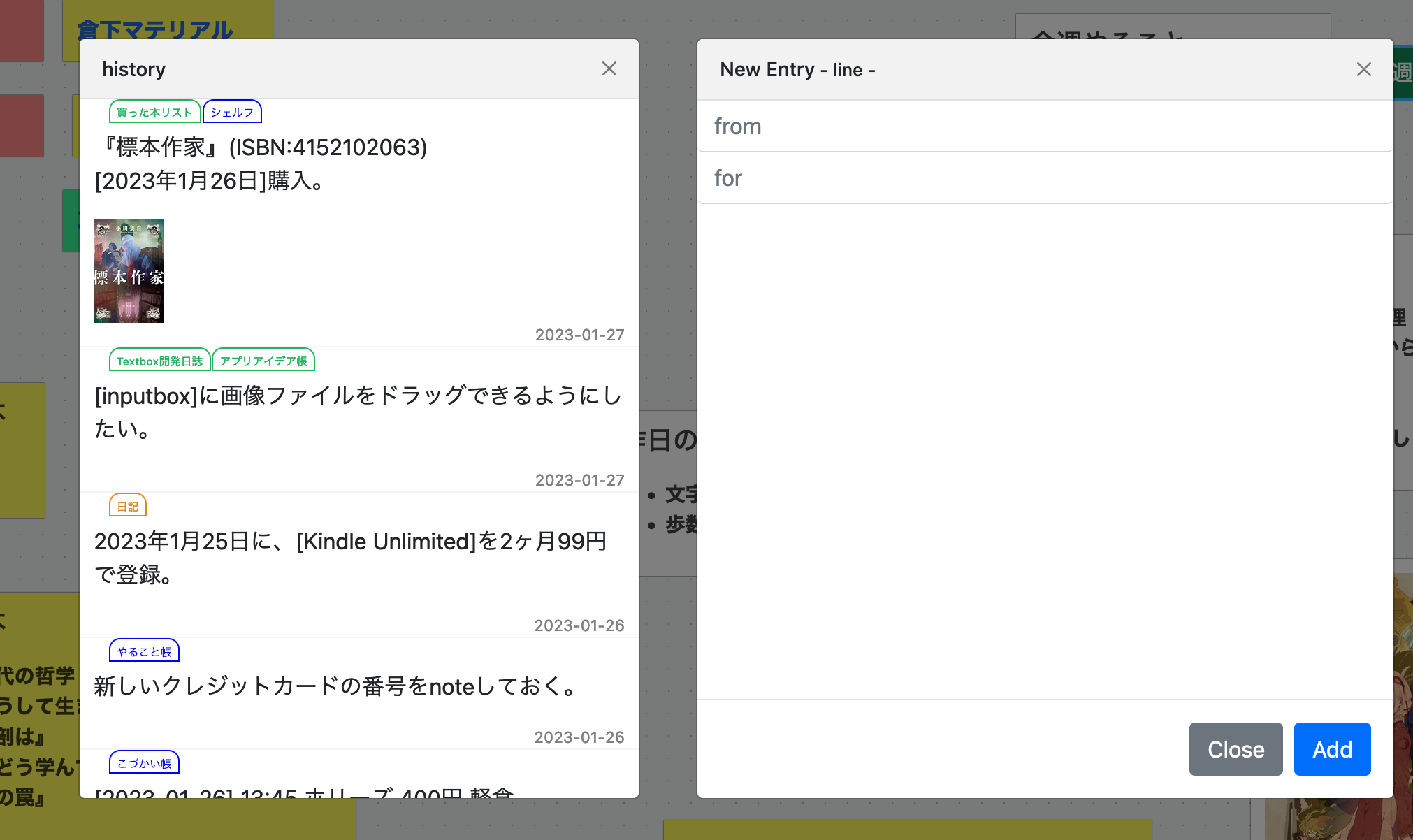Viewport: 1413px width, 840px height.
Task: Click the for input field
Action: pyautogui.click(x=1045, y=178)
